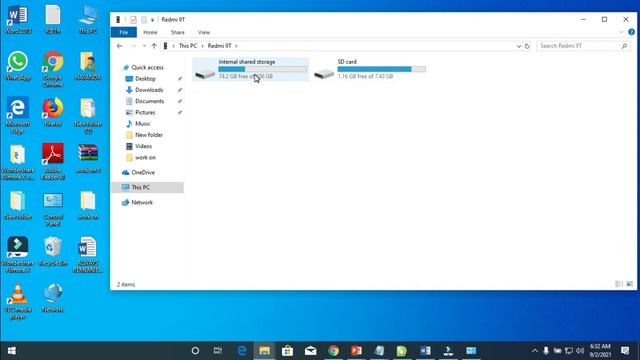Open Network desktop icon
This screenshot has width=640, height=360.
(x=53, y=298)
